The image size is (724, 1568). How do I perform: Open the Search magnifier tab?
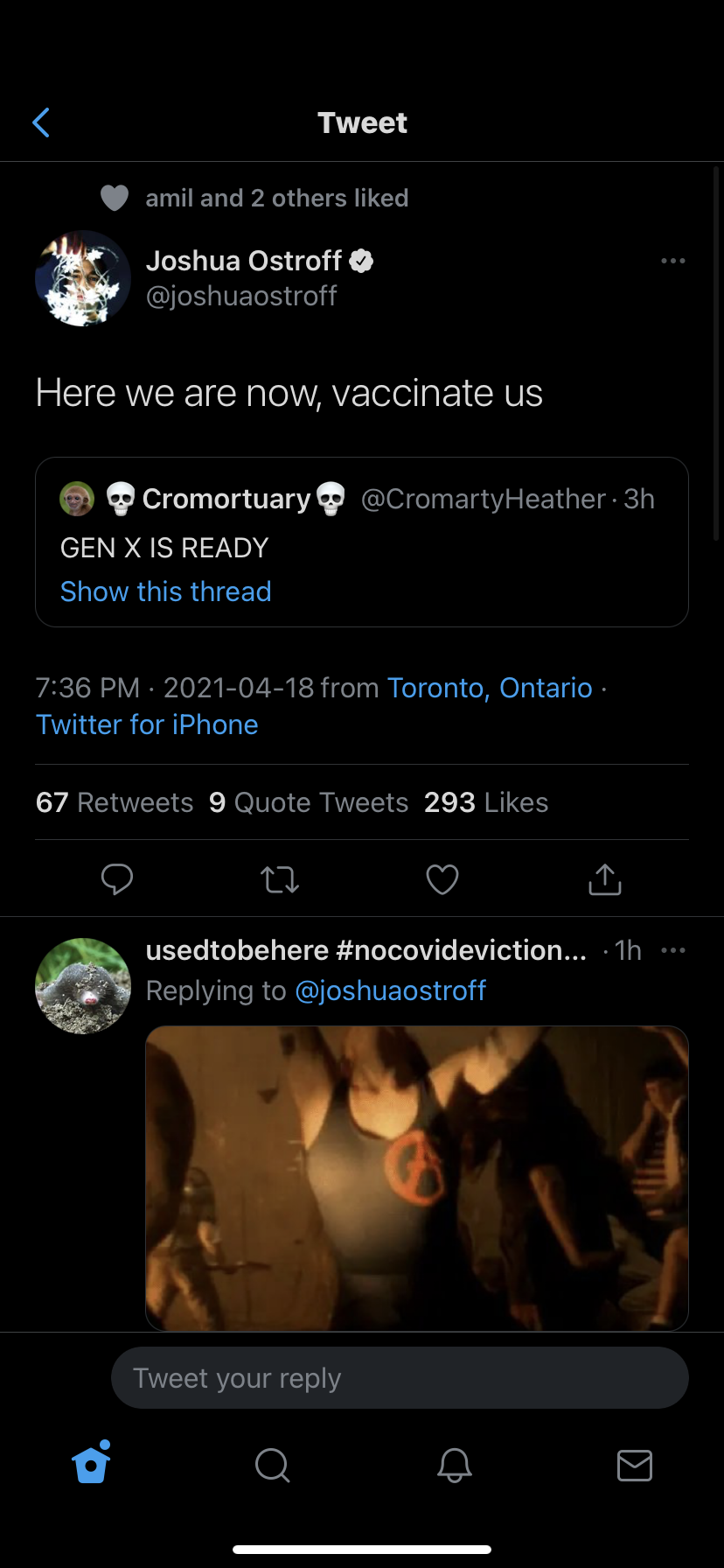point(272,1464)
